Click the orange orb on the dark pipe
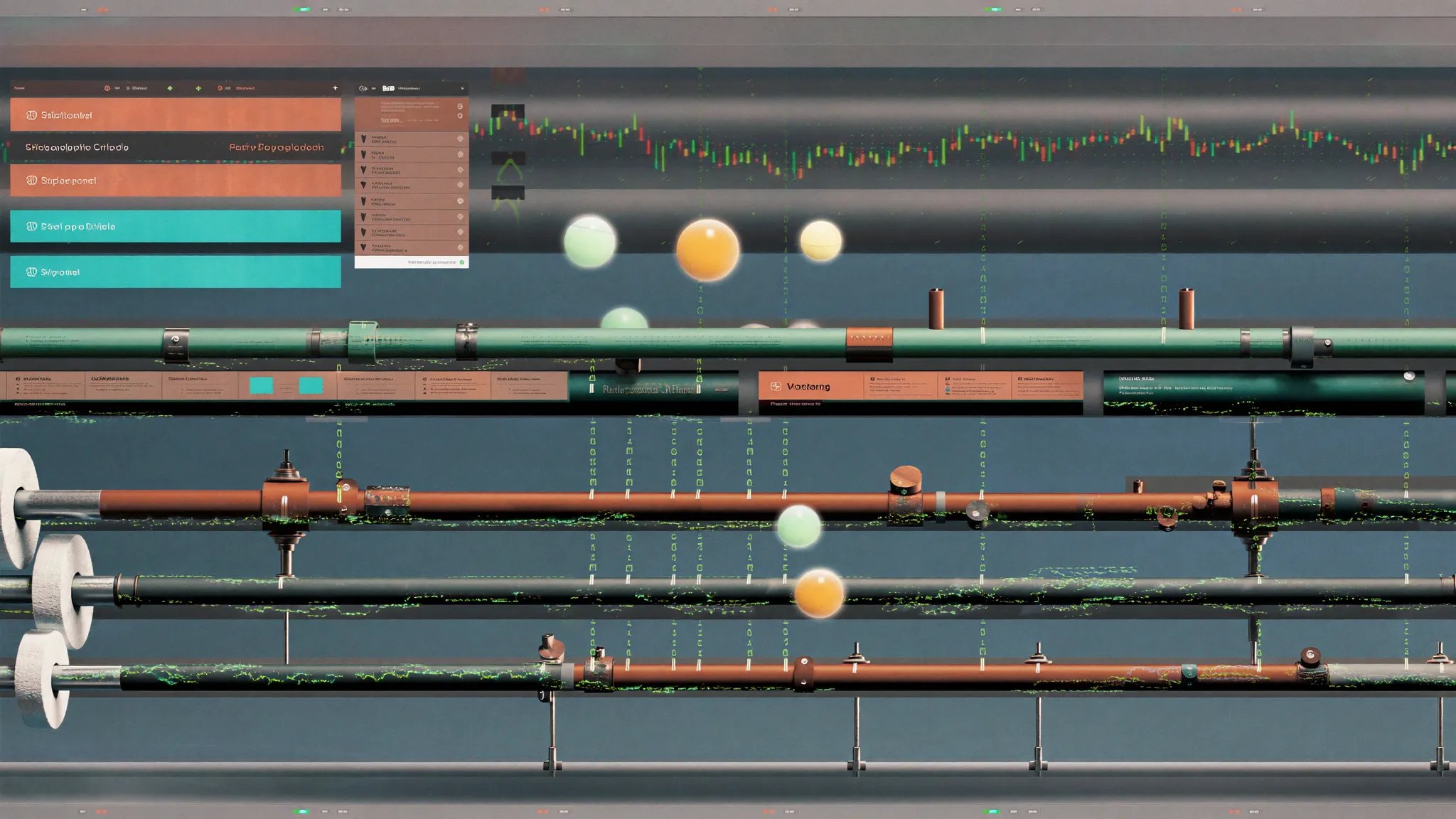The height and width of the screenshot is (819, 1456). pos(819,593)
